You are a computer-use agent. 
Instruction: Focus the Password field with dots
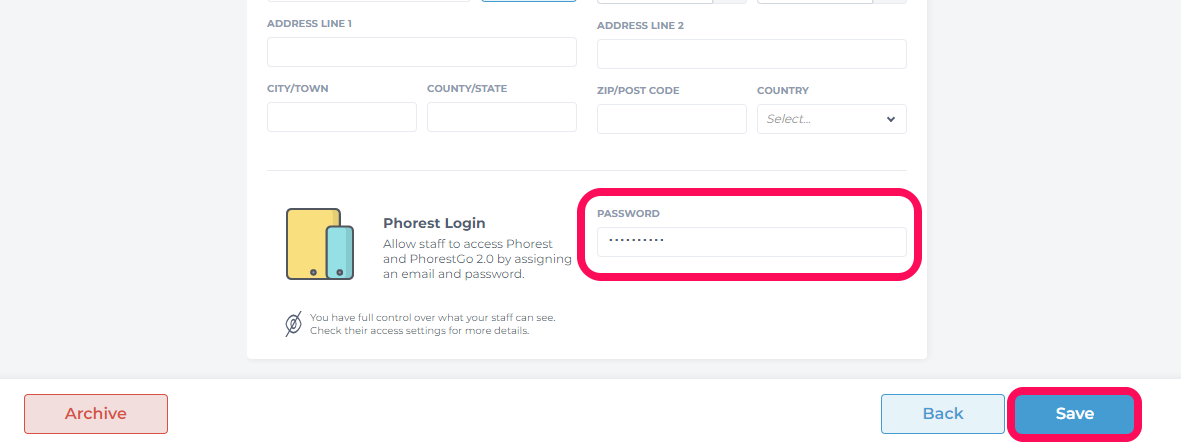point(752,242)
